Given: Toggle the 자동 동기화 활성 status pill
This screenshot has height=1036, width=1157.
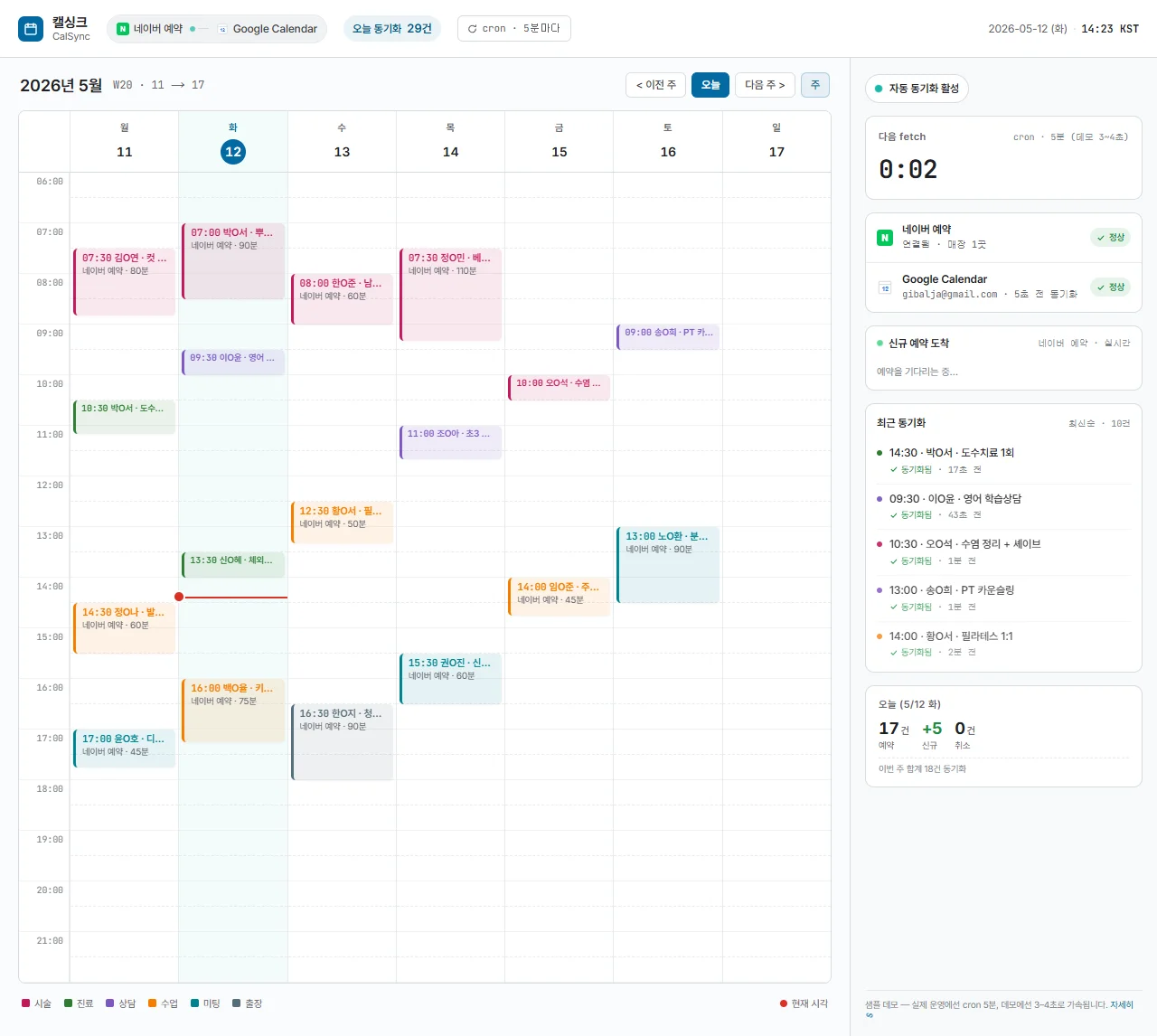Looking at the screenshot, I should coord(917,89).
